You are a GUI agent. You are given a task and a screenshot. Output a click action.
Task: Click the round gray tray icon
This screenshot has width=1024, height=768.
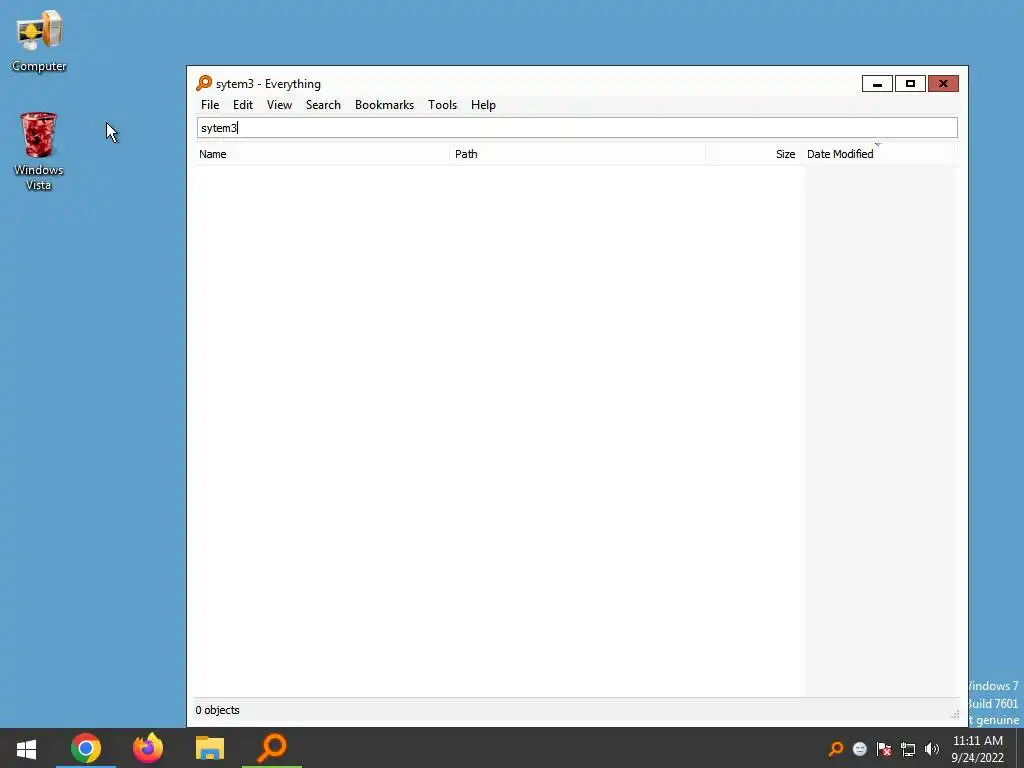[859, 749]
